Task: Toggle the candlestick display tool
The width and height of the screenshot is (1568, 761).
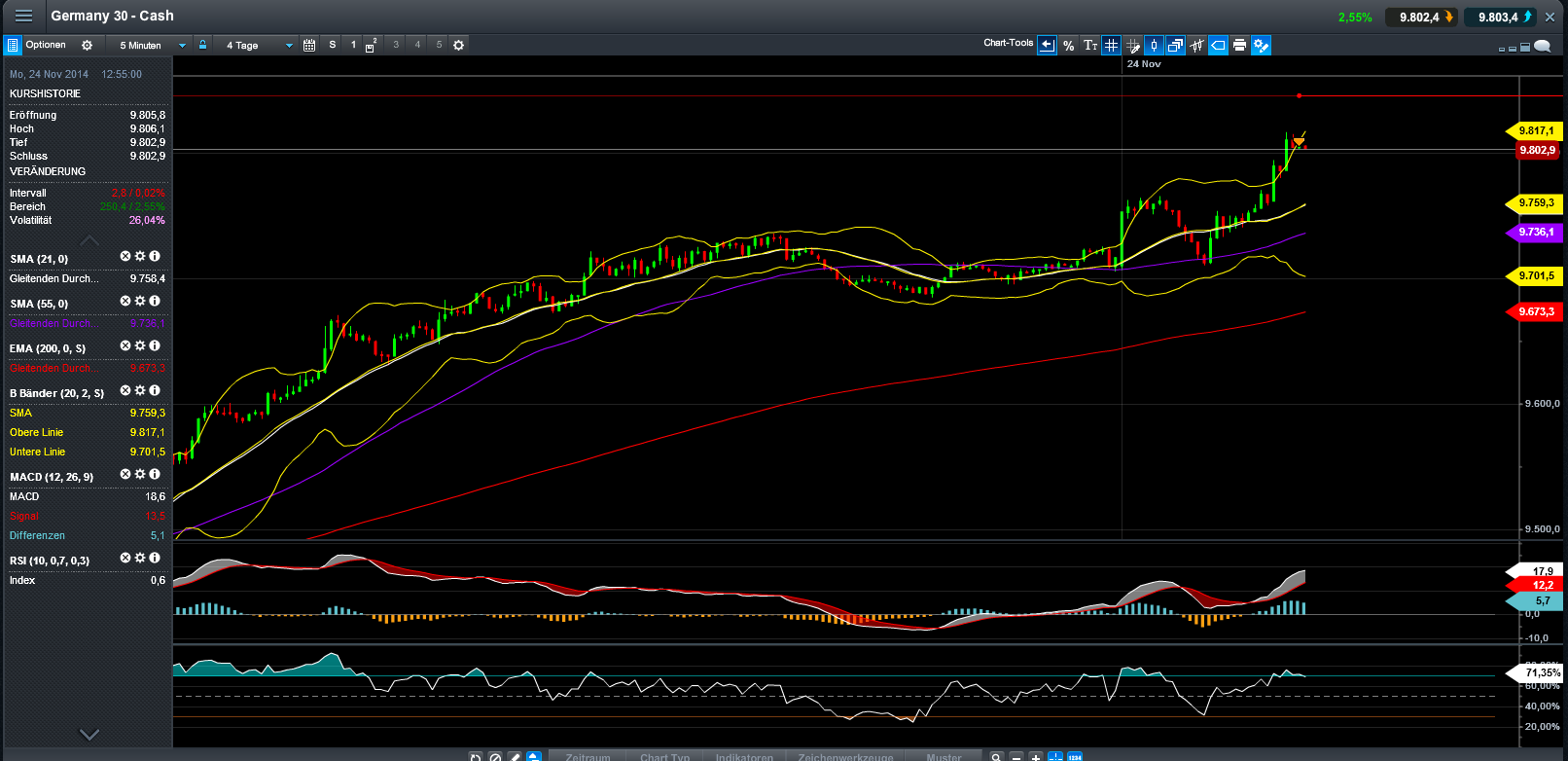Action: point(1155,45)
